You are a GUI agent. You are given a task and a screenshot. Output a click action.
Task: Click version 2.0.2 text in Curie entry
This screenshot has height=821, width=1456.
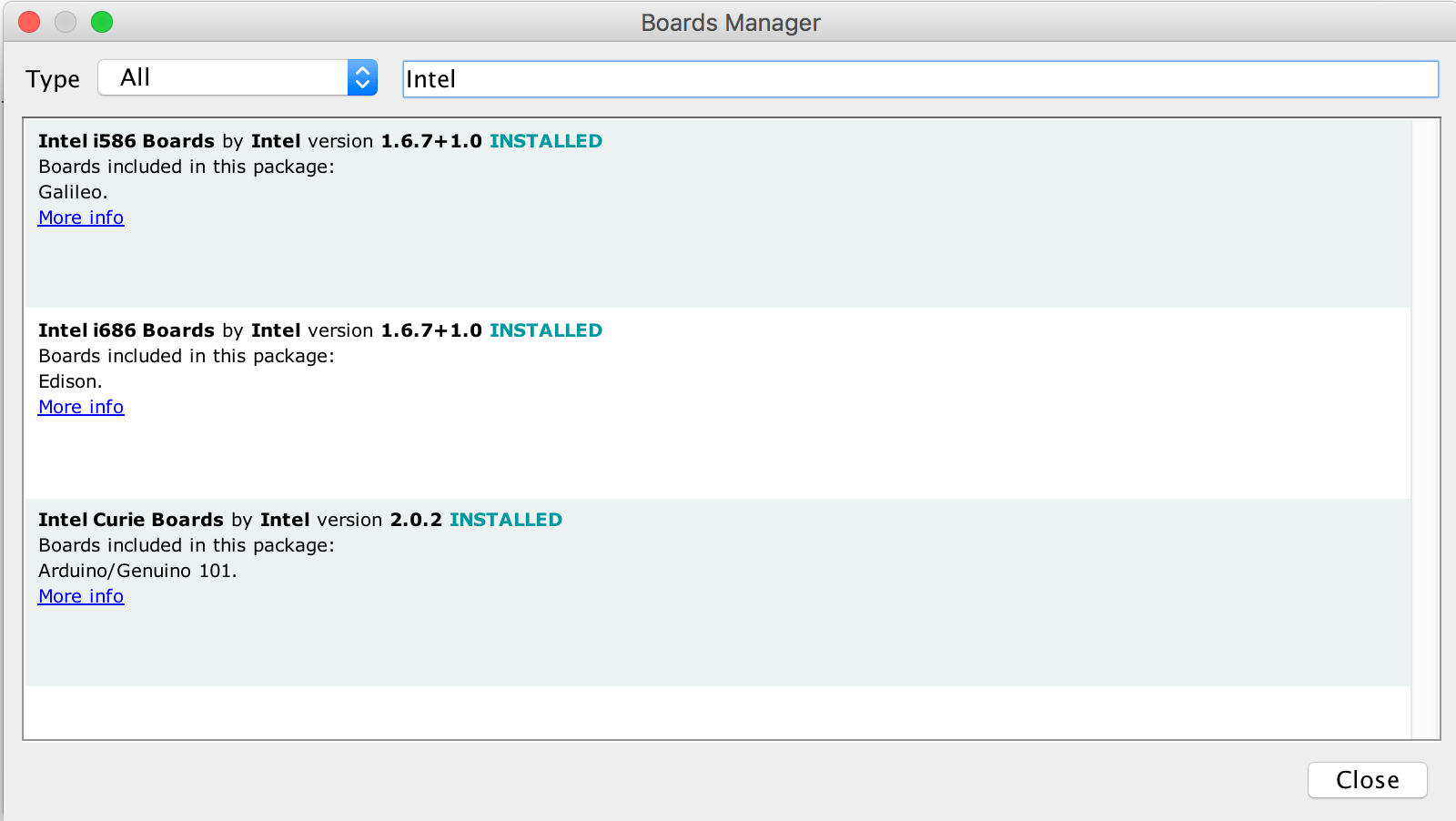point(379,520)
